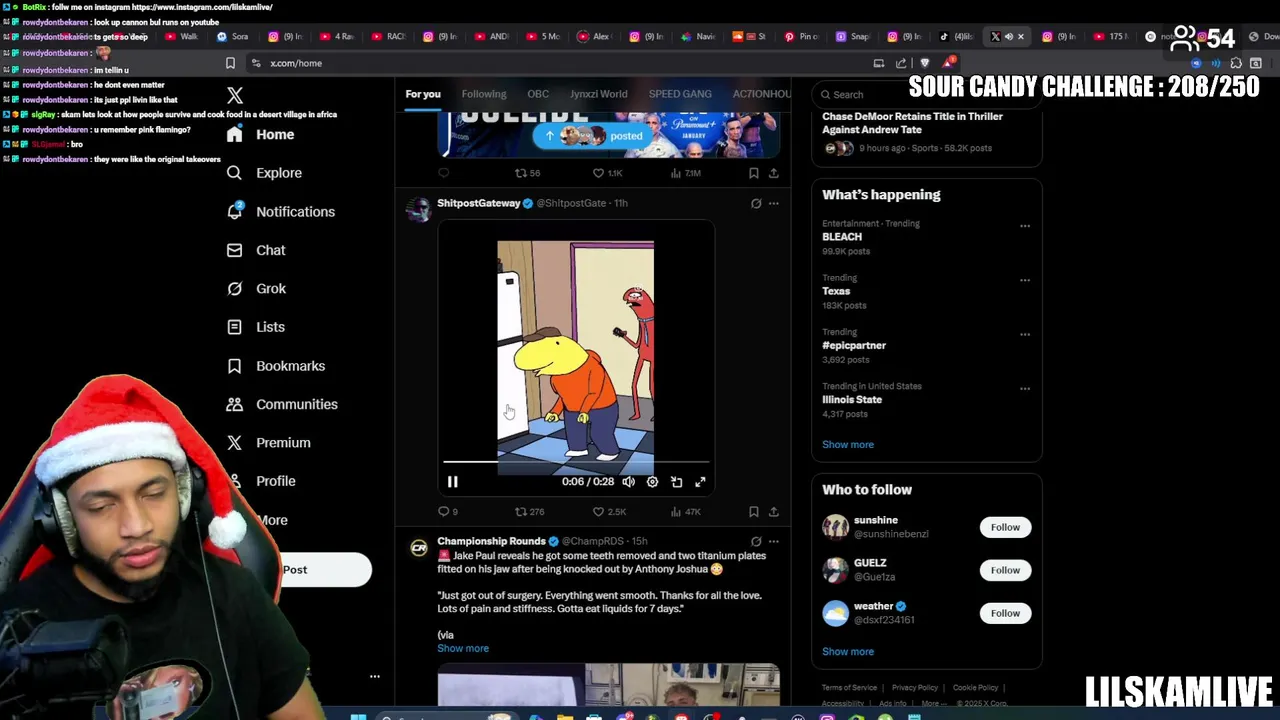The image size is (1280, 720).
Task: Open #epicpartner trending topic
Action: [x=854, y=345]
